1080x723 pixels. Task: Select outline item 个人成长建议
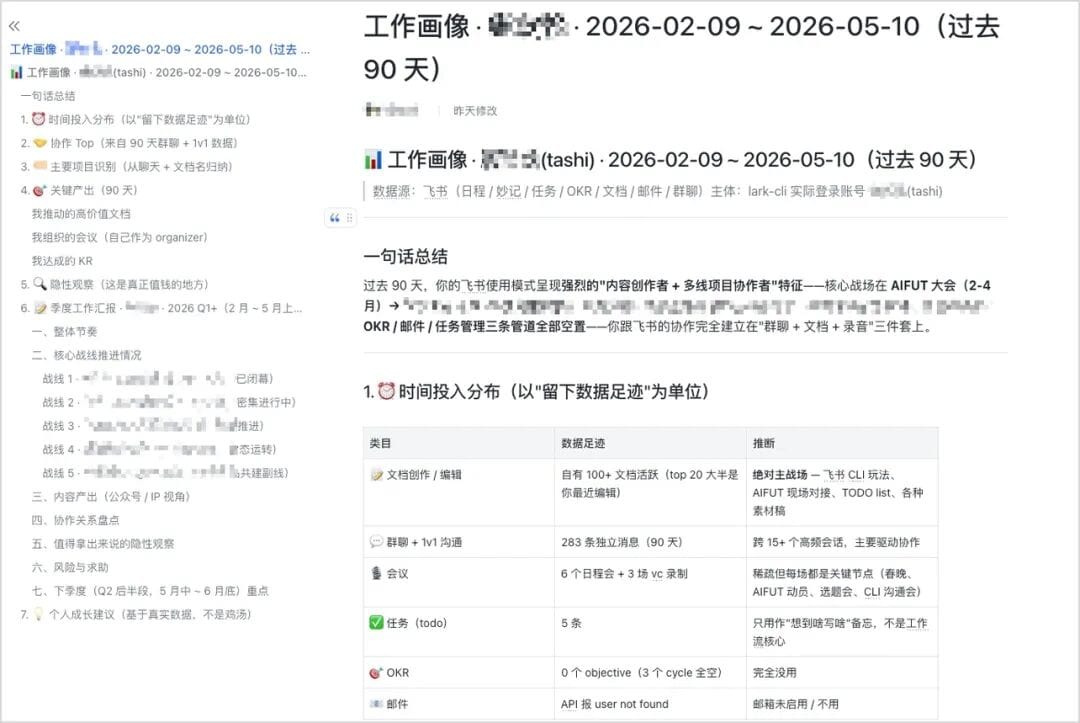136,614
